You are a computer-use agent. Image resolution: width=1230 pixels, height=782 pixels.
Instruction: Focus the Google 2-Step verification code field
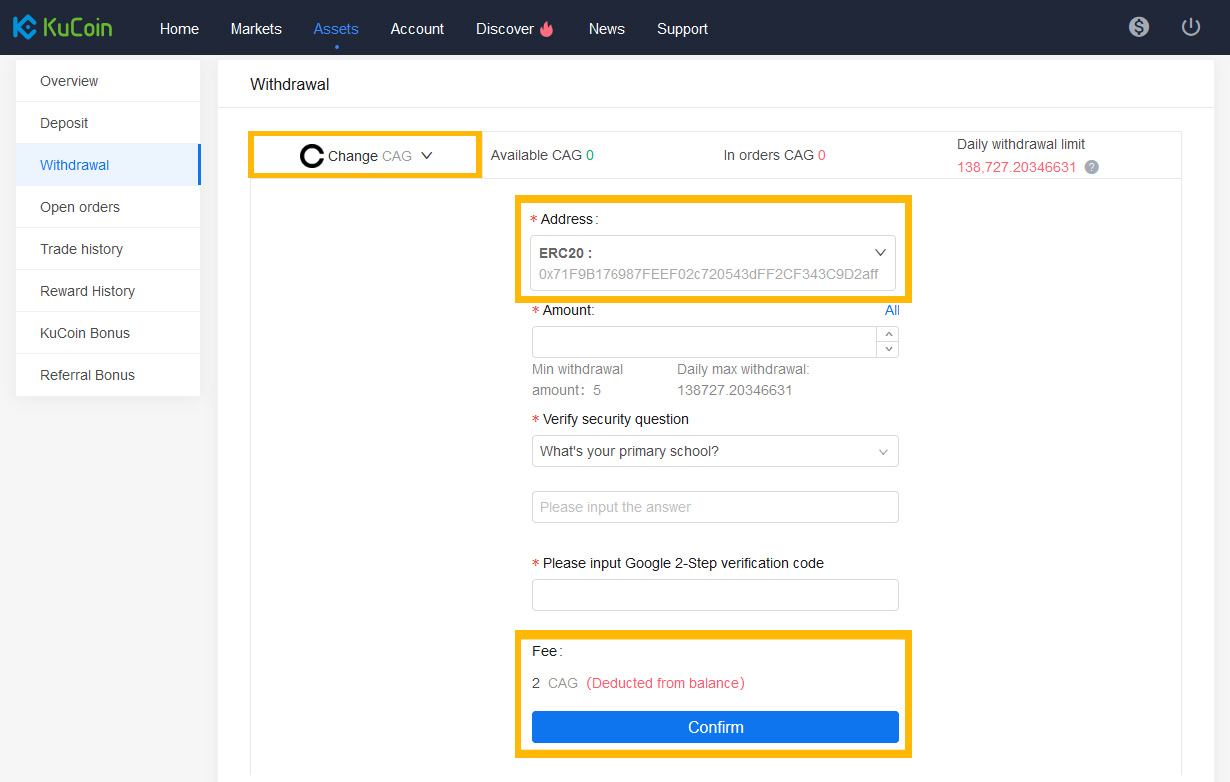715,595
